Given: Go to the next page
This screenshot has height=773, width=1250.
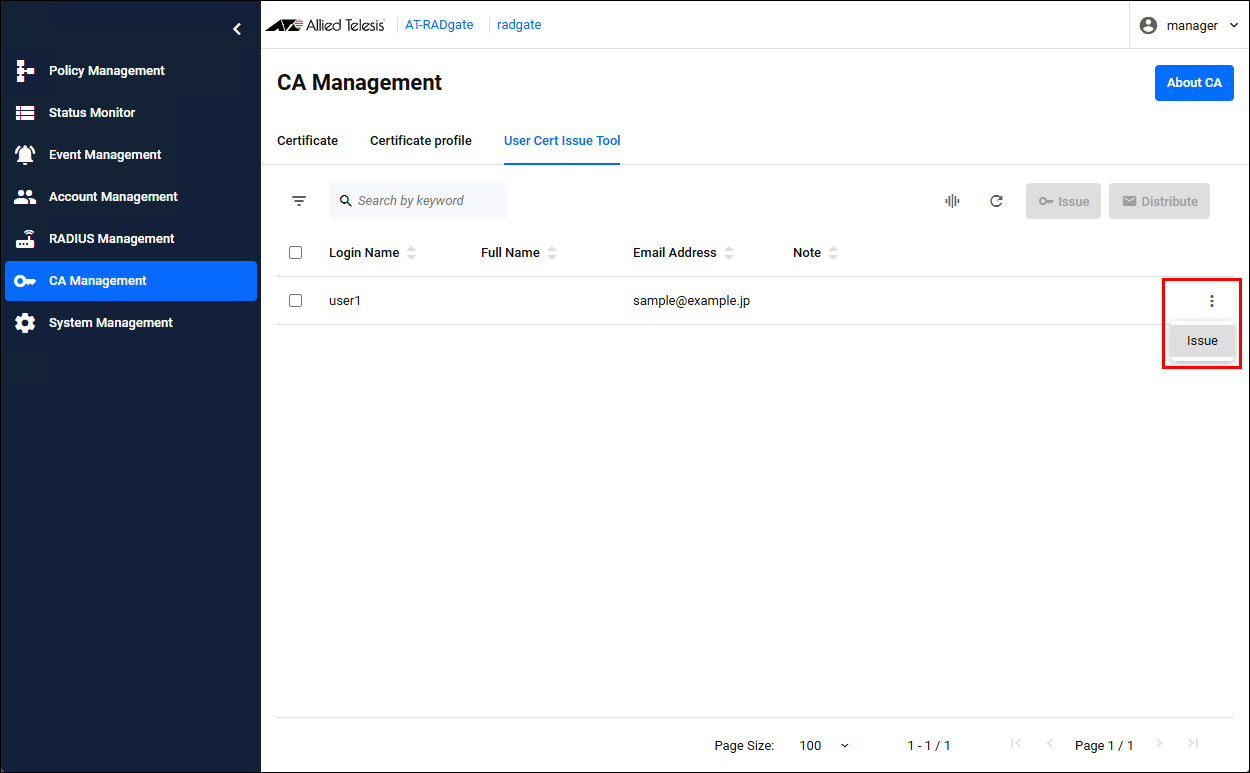Looking at the screenshot, I should (1159, 744).
